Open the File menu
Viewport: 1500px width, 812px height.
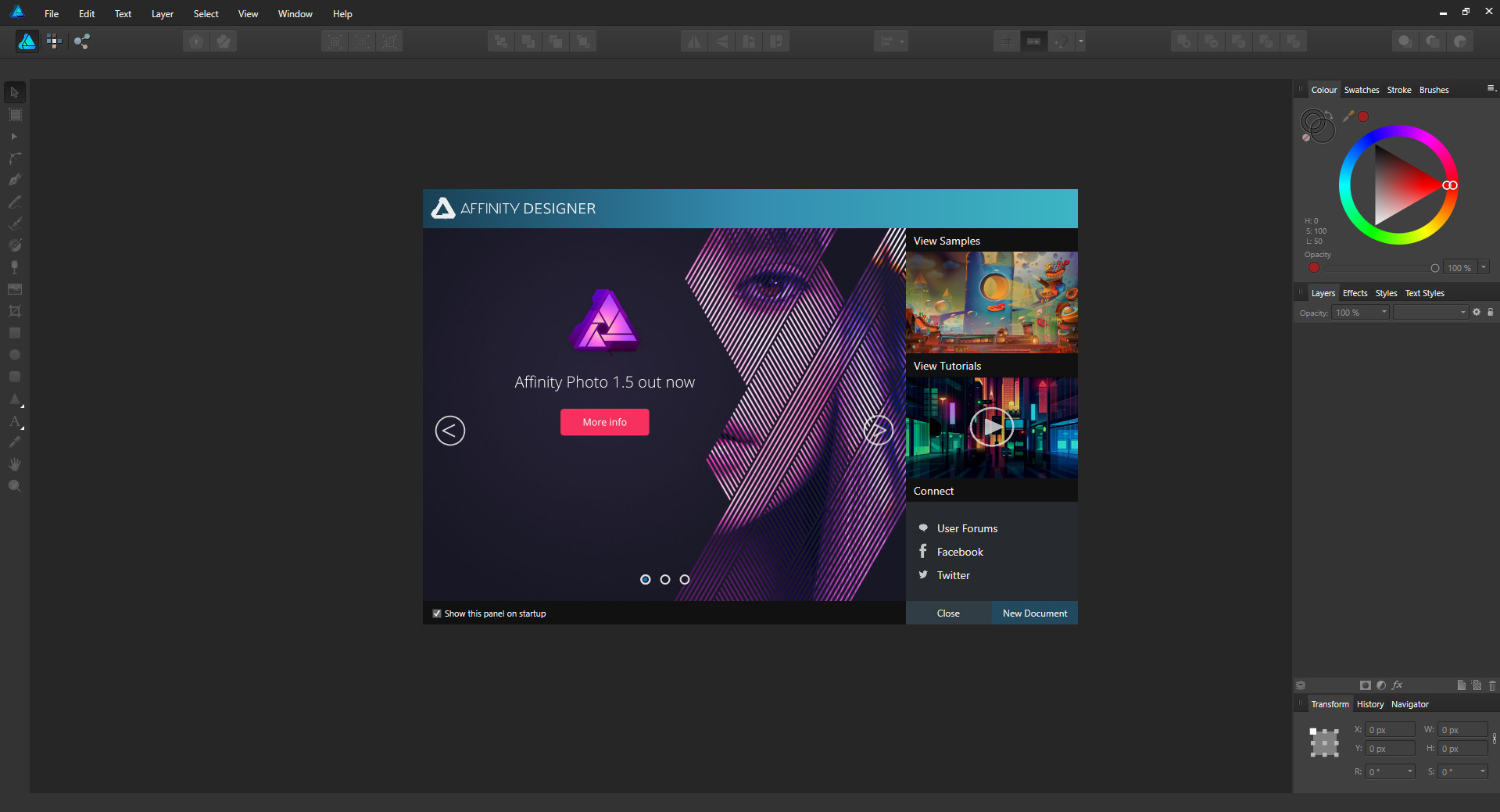52,14
